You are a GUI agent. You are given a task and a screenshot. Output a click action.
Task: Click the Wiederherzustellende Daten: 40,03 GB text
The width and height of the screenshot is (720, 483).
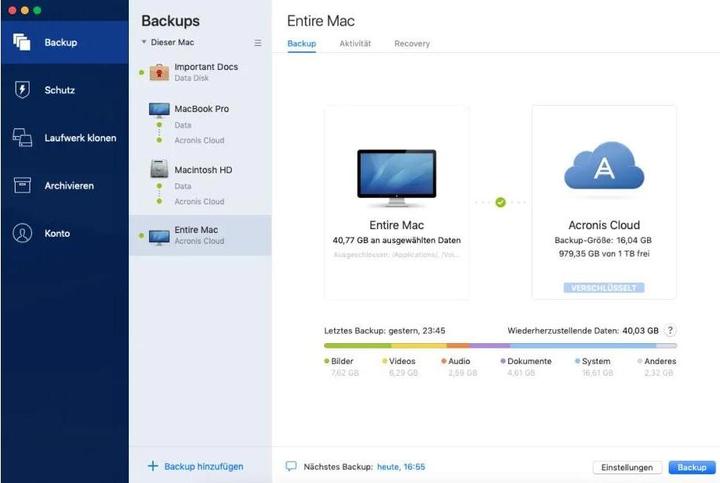[x=583, y=331]
